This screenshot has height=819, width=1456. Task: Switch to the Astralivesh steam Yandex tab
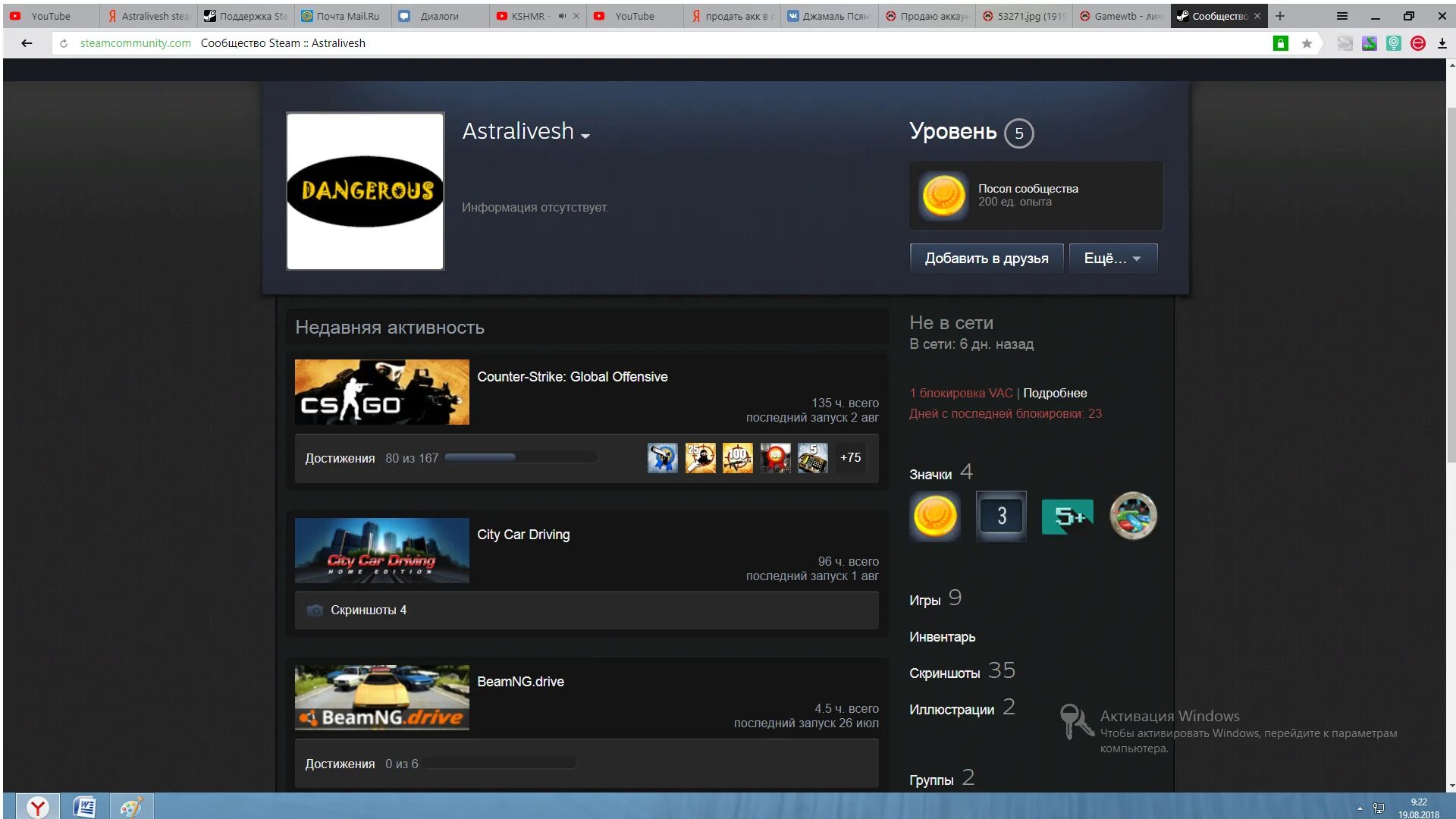tap(149, 16)
